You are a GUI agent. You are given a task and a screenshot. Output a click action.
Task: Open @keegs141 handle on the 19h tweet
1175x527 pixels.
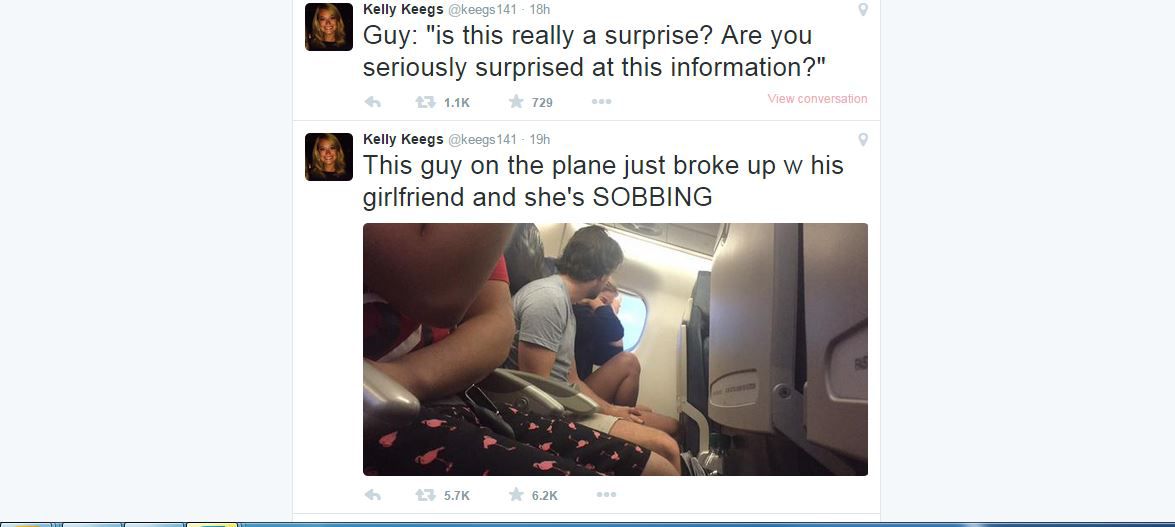(x=483, y=139)
